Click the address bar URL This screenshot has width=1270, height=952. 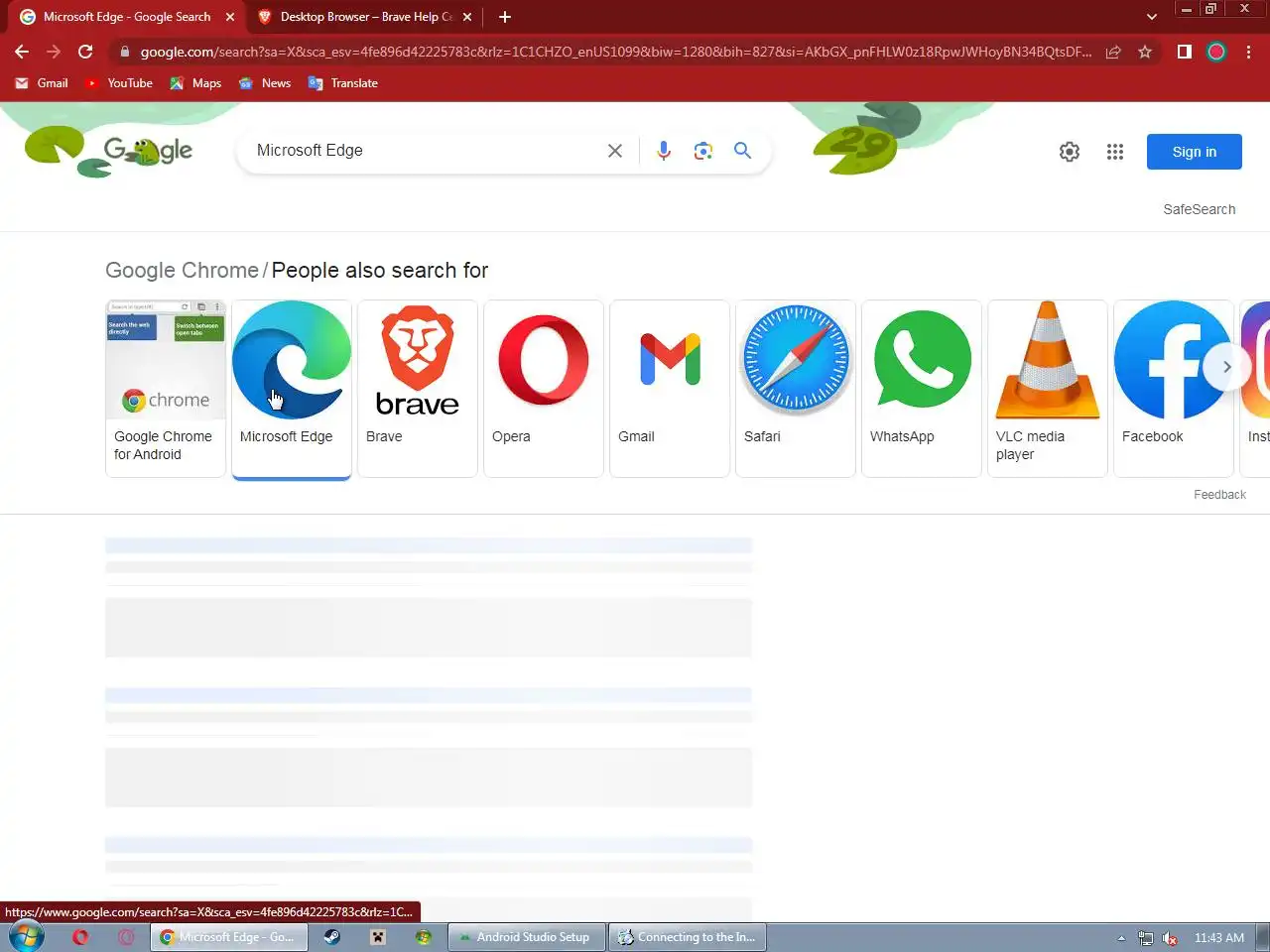(x=615, y=52)
